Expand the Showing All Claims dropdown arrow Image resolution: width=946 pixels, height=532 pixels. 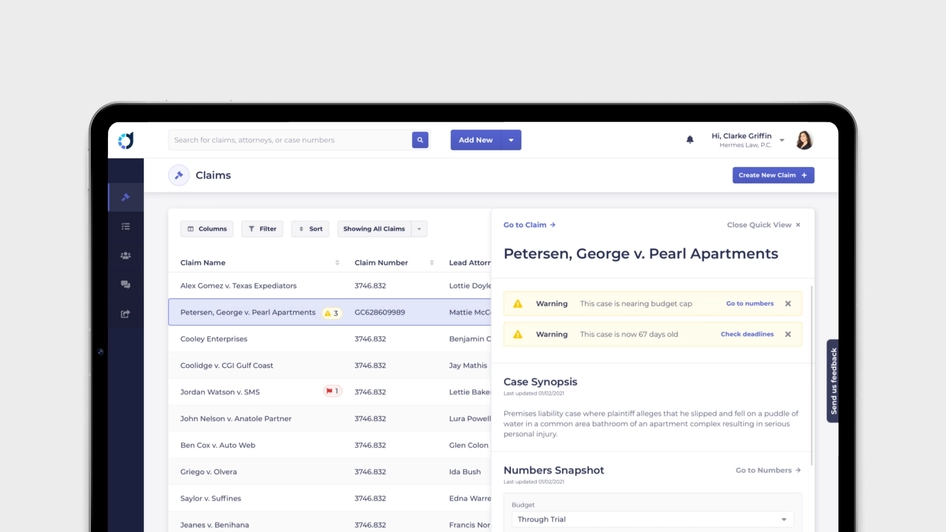point(419,229)
